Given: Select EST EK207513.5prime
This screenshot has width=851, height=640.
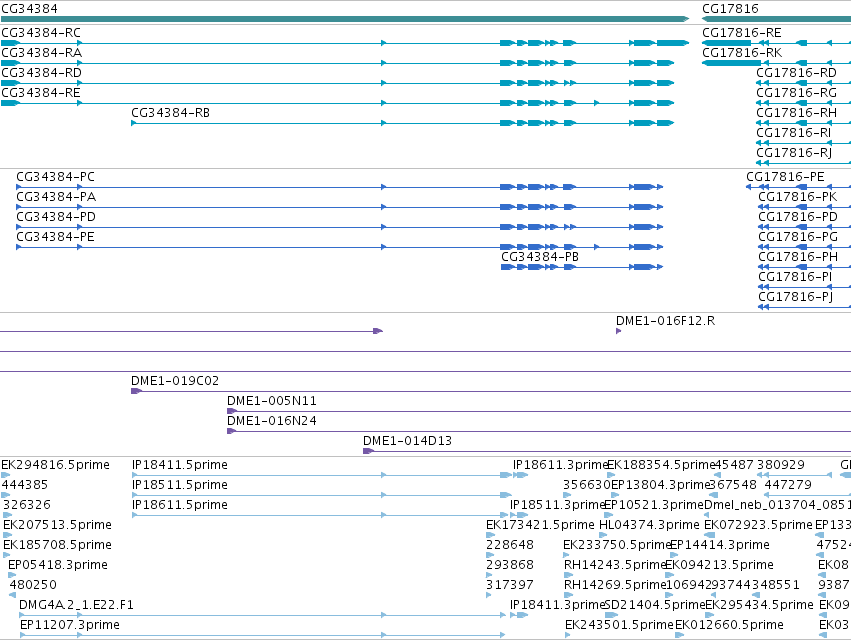Looking at the screenshot, I should [57, 525].
